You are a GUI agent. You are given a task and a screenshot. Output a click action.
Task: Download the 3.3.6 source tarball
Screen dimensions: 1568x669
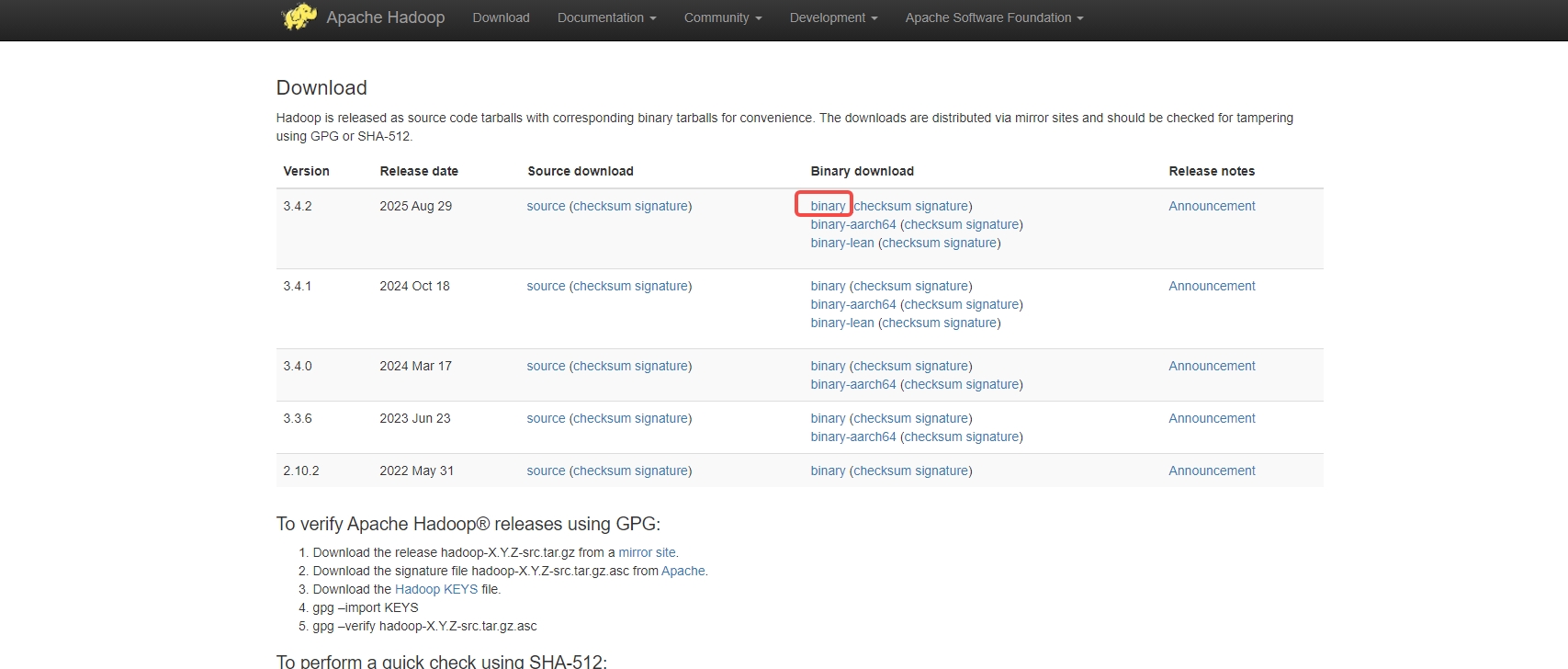tap(546, 418)
